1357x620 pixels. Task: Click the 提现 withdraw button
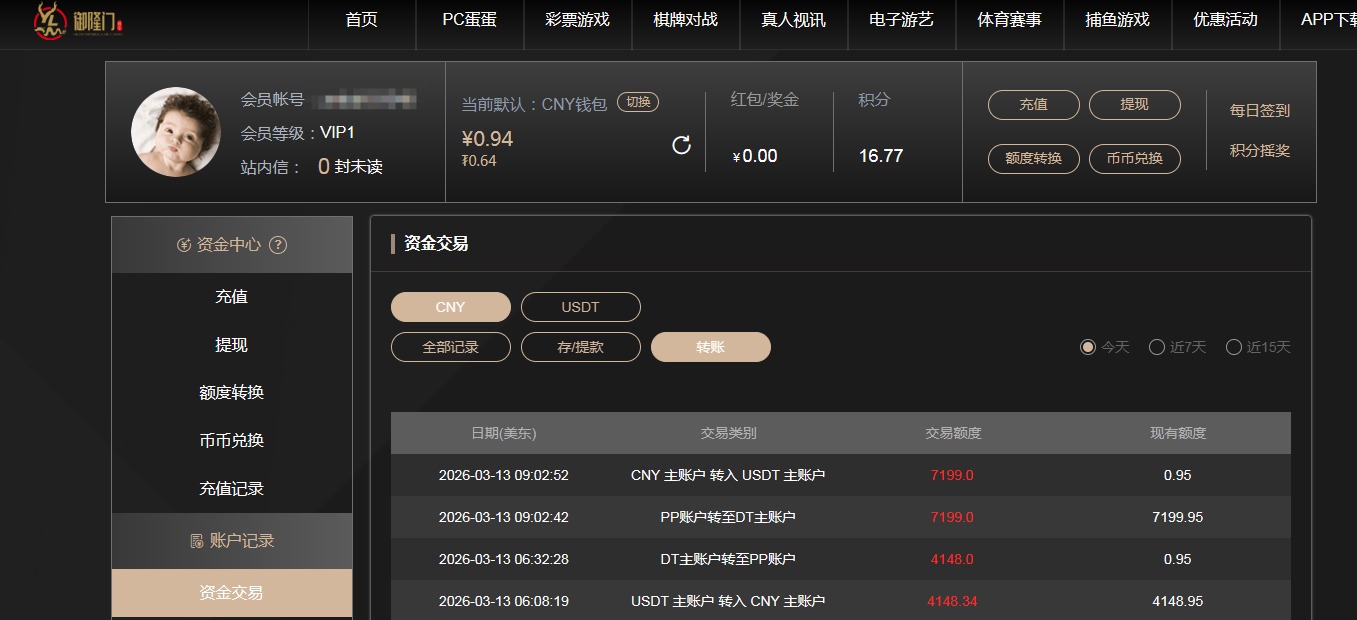(x=1135, y=104)
